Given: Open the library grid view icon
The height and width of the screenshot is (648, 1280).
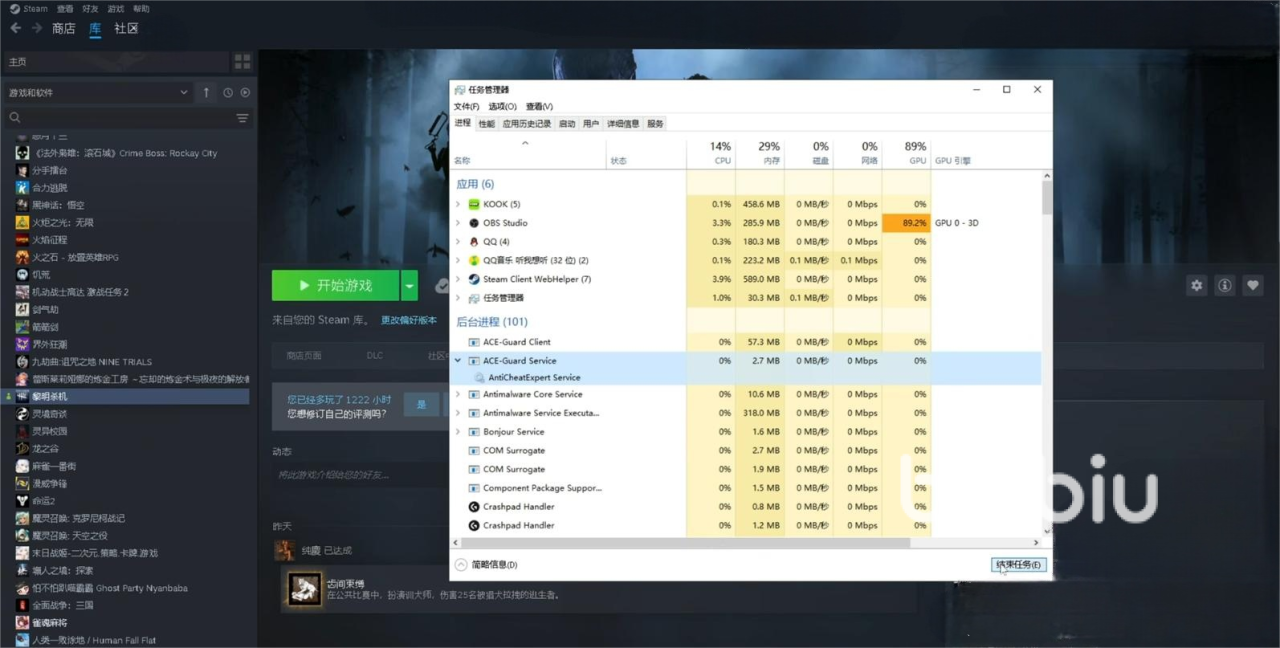Looking at the screenshot, I should [242, 62].
